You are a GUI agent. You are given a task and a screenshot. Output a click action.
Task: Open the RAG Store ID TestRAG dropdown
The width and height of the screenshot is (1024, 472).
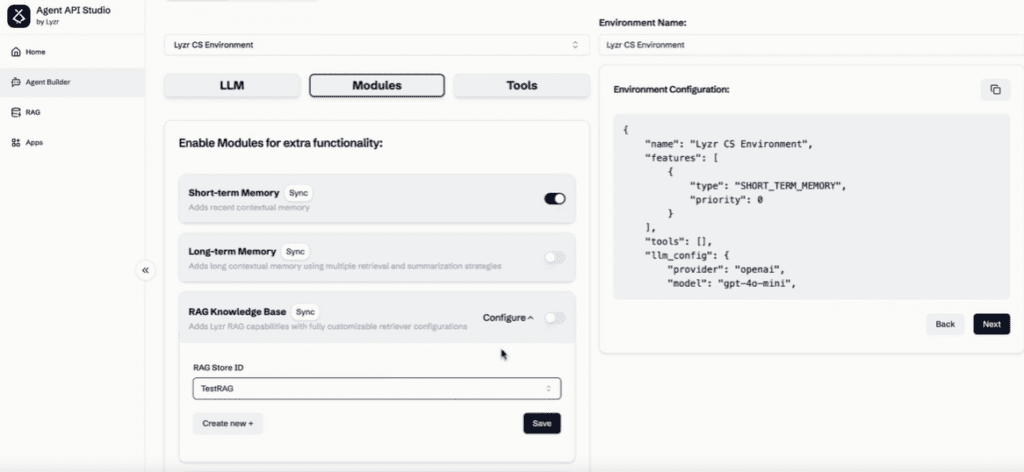[x=377, y=388]
